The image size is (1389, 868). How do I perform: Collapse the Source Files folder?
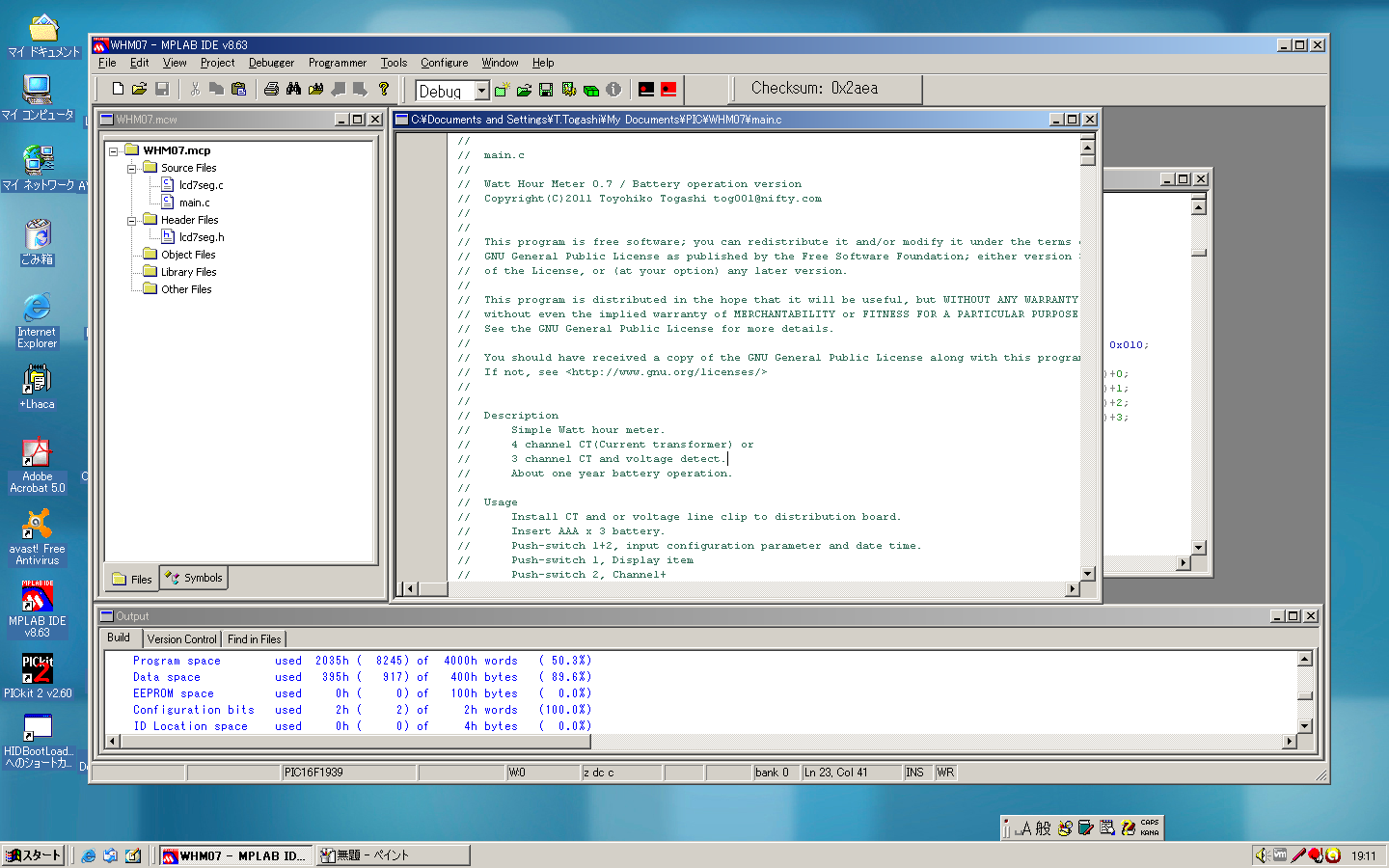[x=131, y=168]
